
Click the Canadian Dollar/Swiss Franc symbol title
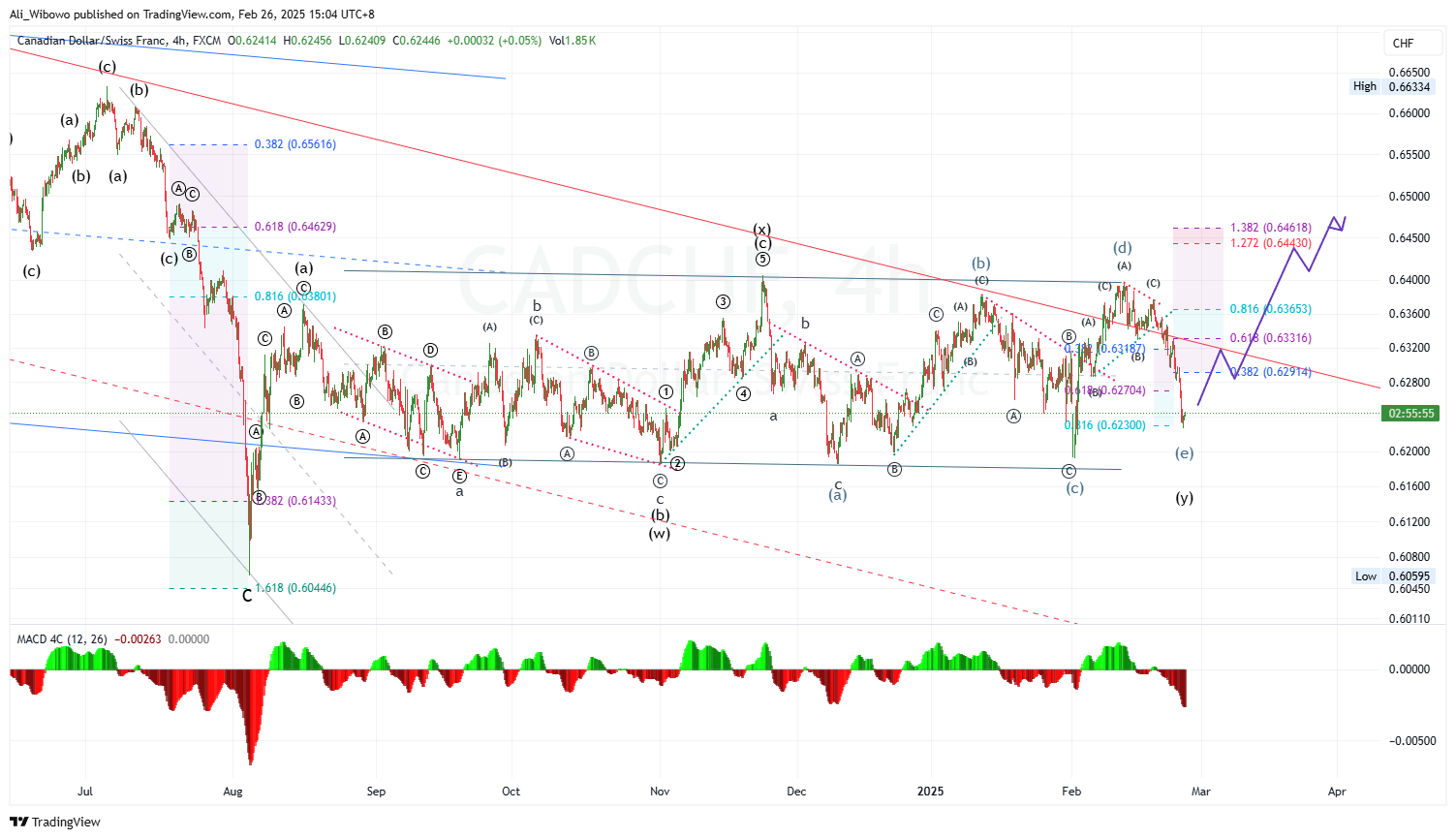tap(91, 41)
